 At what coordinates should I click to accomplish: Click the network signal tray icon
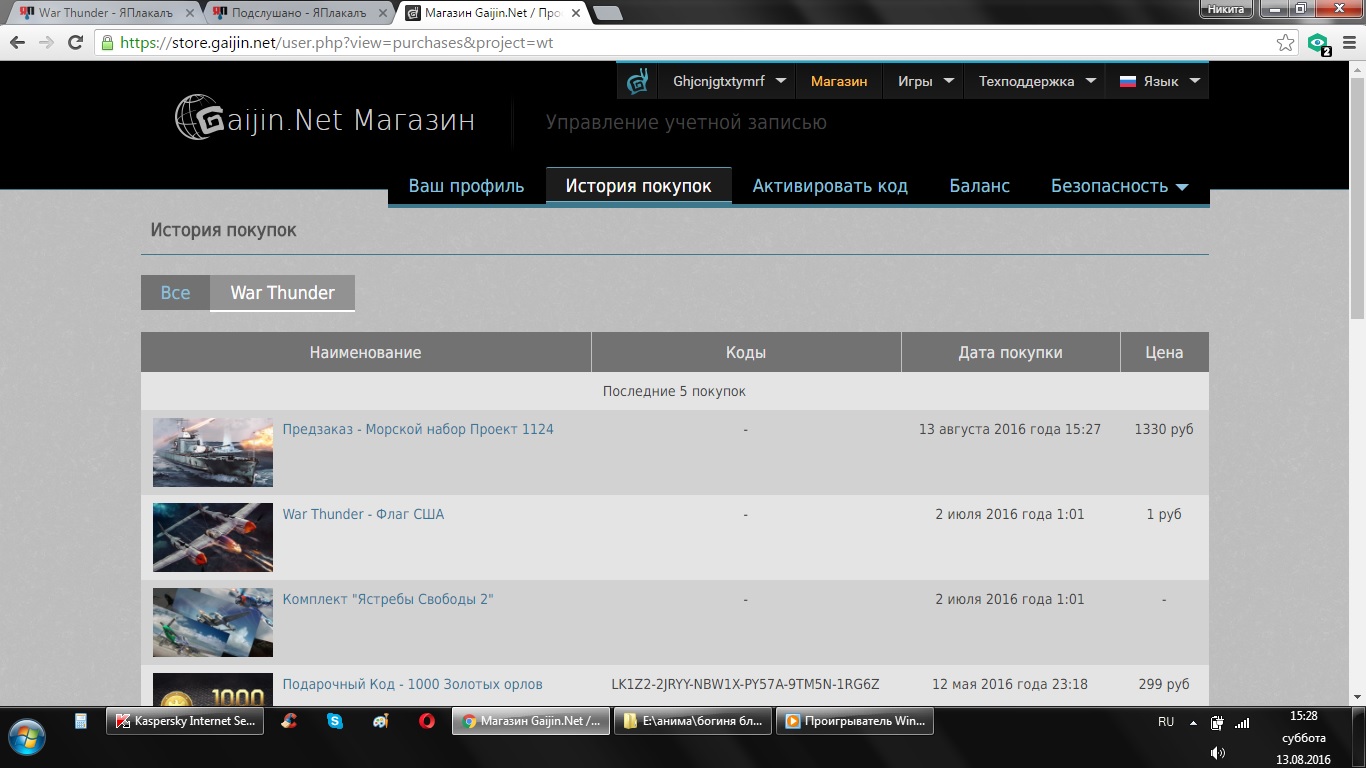click(x=1242, y=722)
